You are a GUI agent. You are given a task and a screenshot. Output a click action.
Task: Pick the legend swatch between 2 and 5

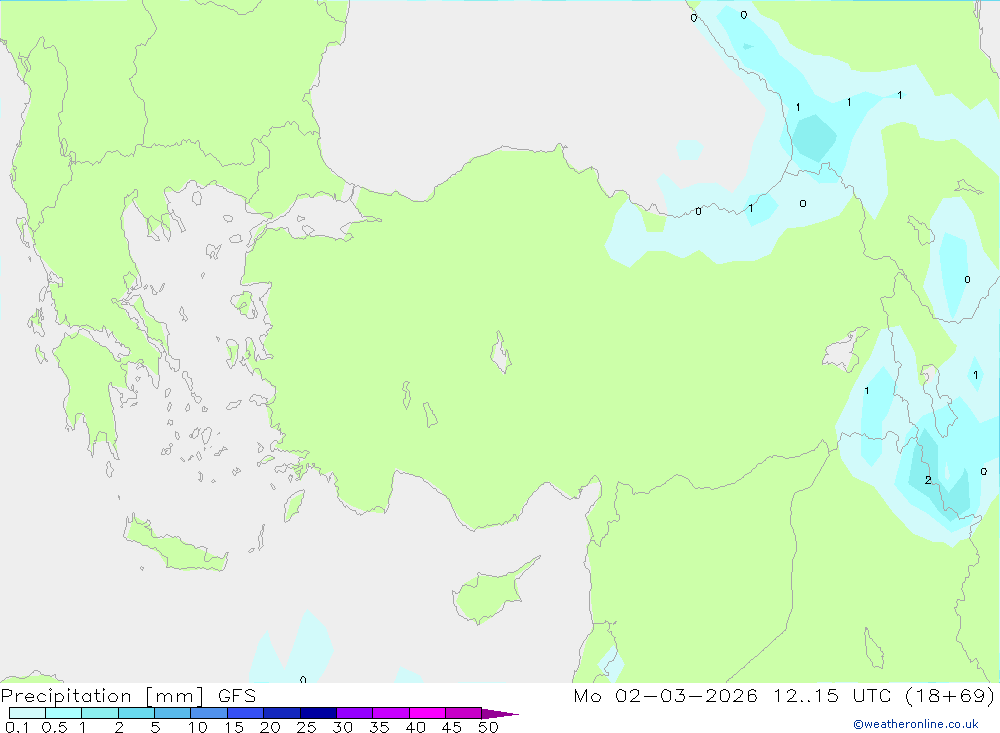tap(136, 713)
